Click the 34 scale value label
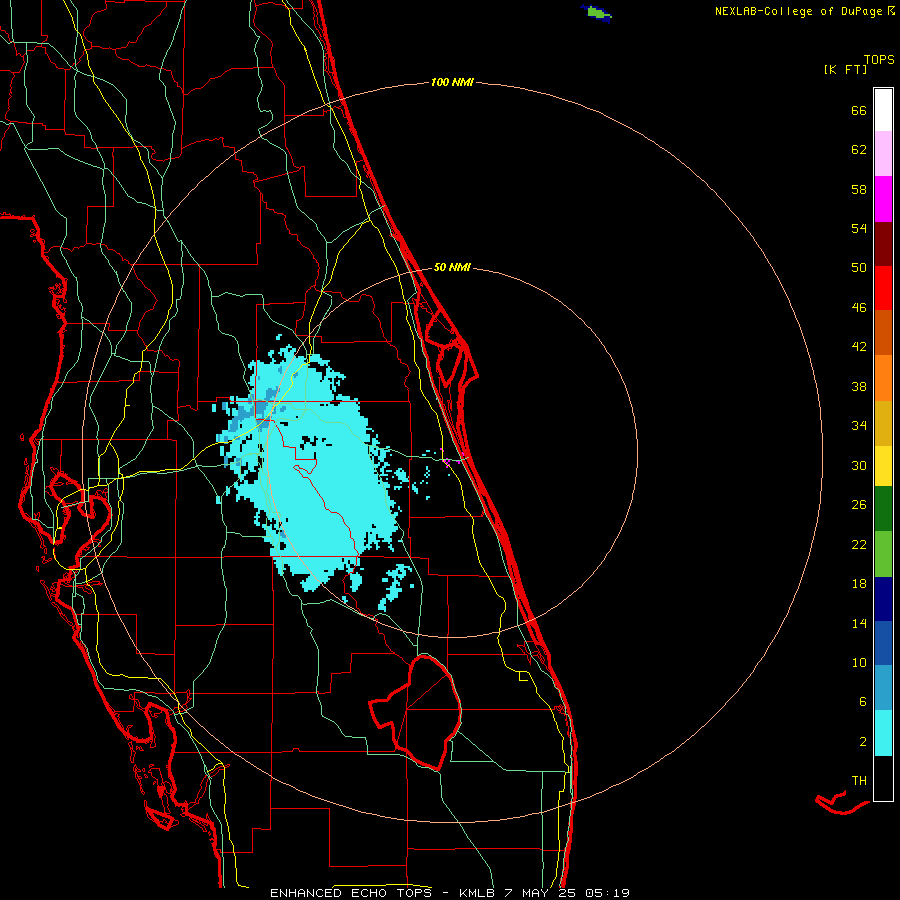Image resolution: width=900 pixels, height=900 pixels. click(859, 426)
